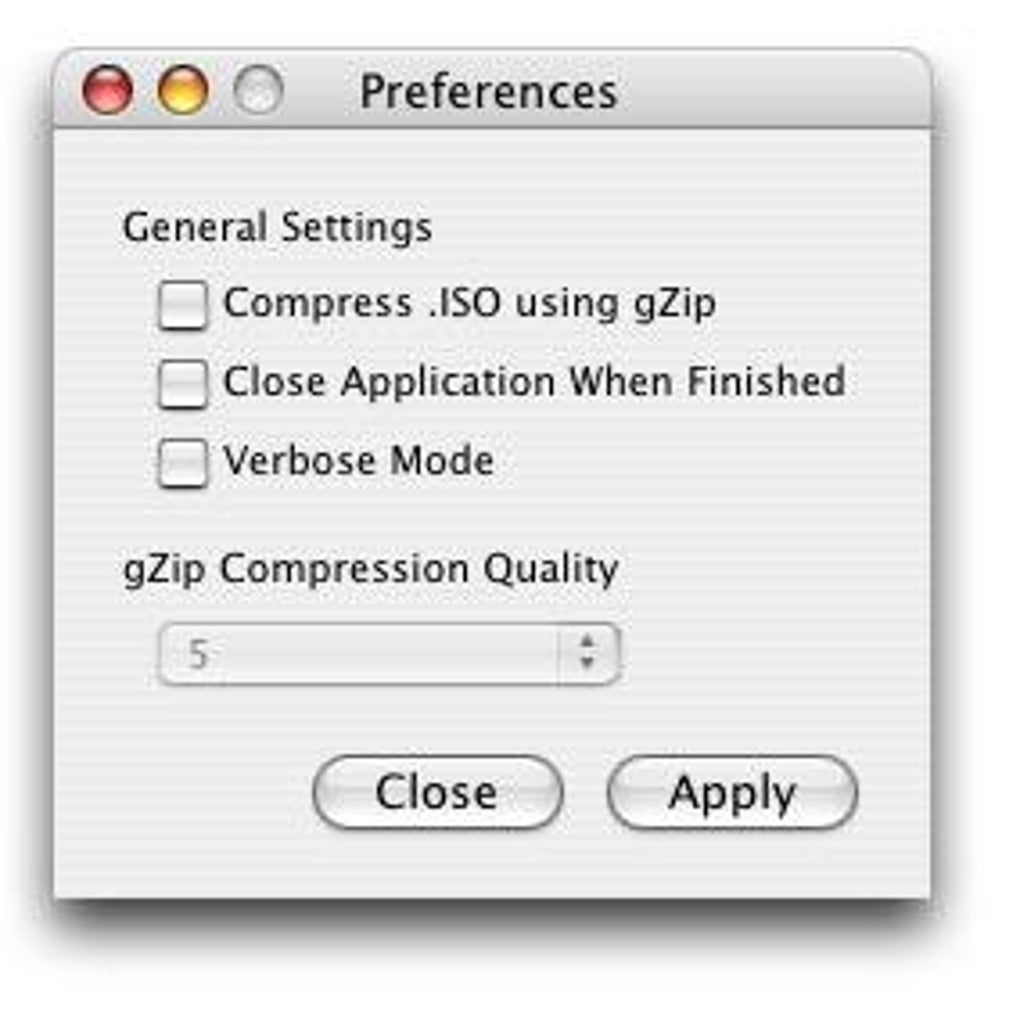Click the up arrow on the quality popup

coord(588,642)
